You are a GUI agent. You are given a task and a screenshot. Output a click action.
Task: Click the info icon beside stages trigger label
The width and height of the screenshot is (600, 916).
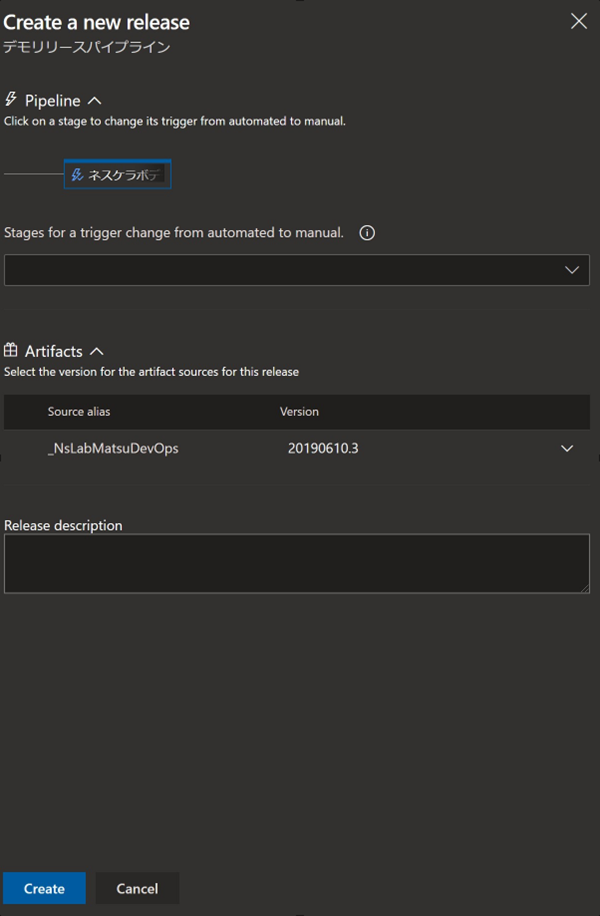point(367,233)
